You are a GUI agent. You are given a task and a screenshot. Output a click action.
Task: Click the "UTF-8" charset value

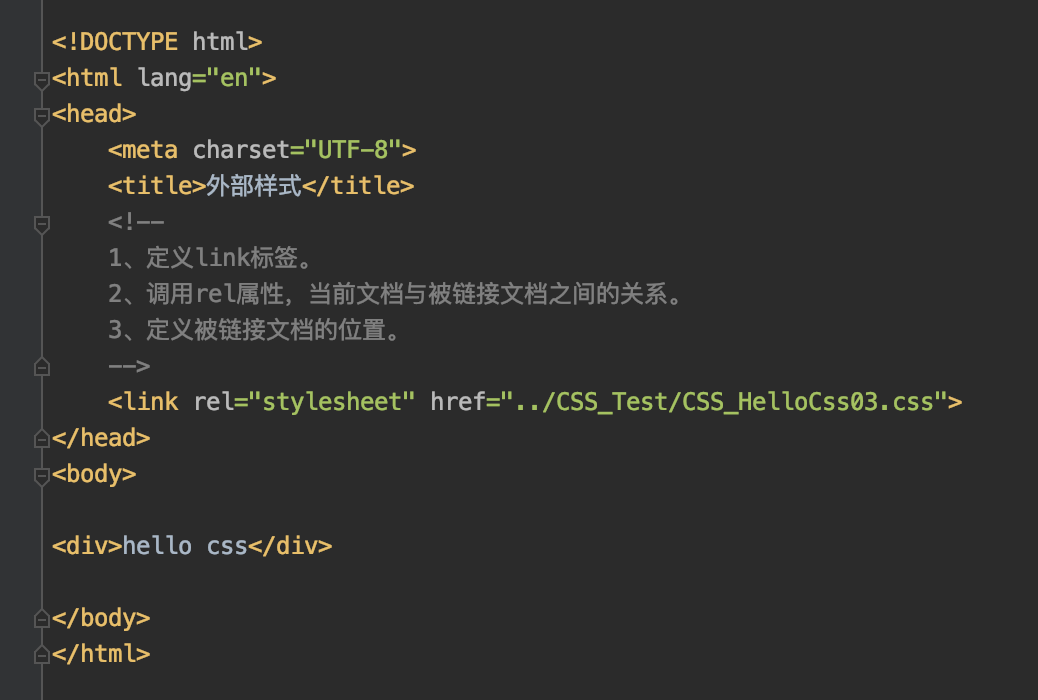point(352,150)
